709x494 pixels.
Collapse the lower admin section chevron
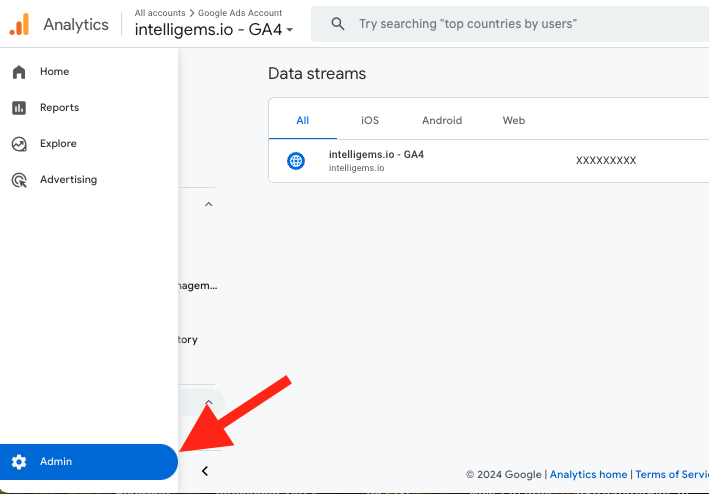point(208,402)
